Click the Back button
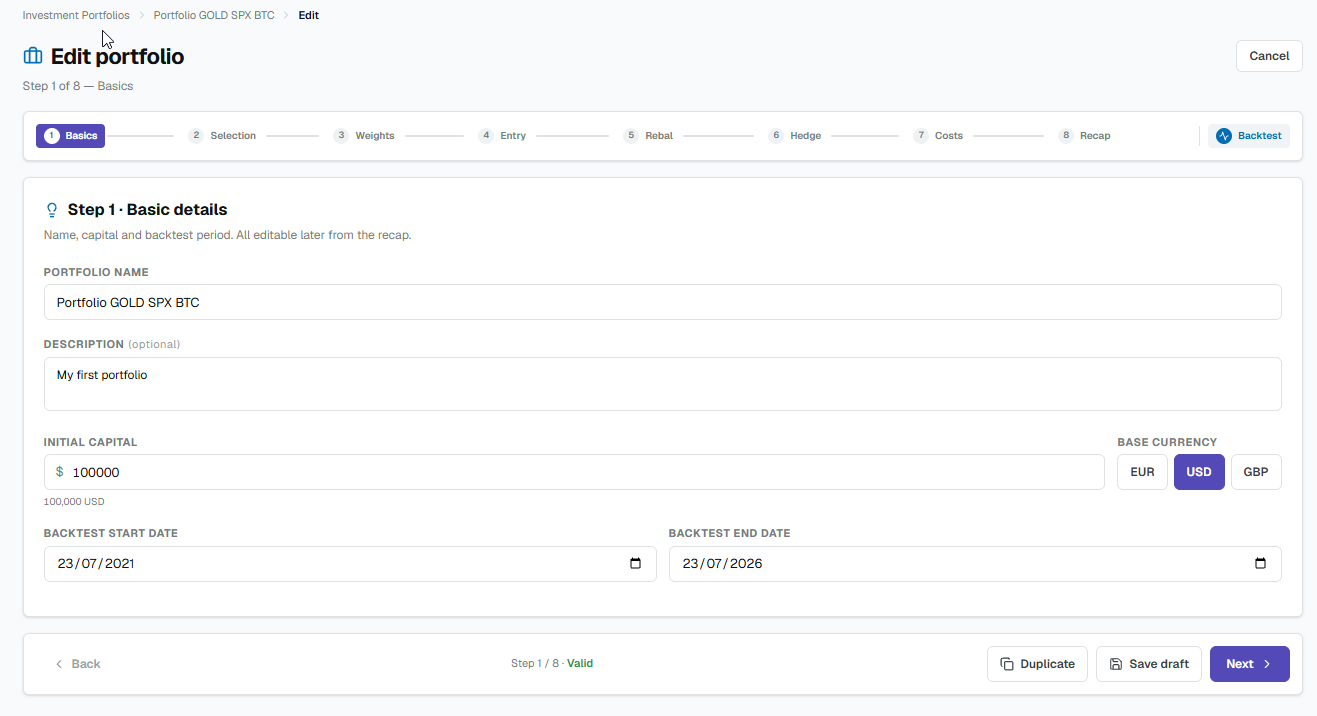 [77, 664]
